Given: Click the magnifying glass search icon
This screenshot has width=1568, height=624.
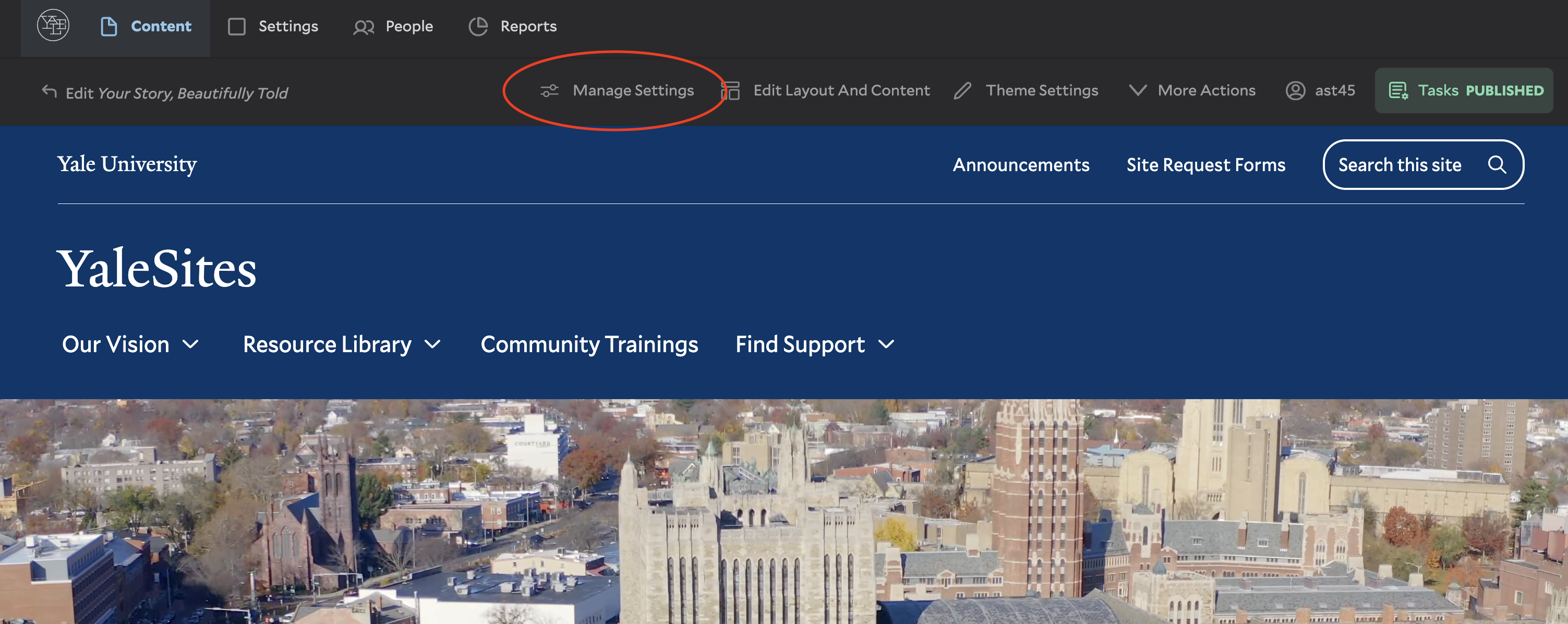Looking at the screenshot, I should [x=1497, y=164].
